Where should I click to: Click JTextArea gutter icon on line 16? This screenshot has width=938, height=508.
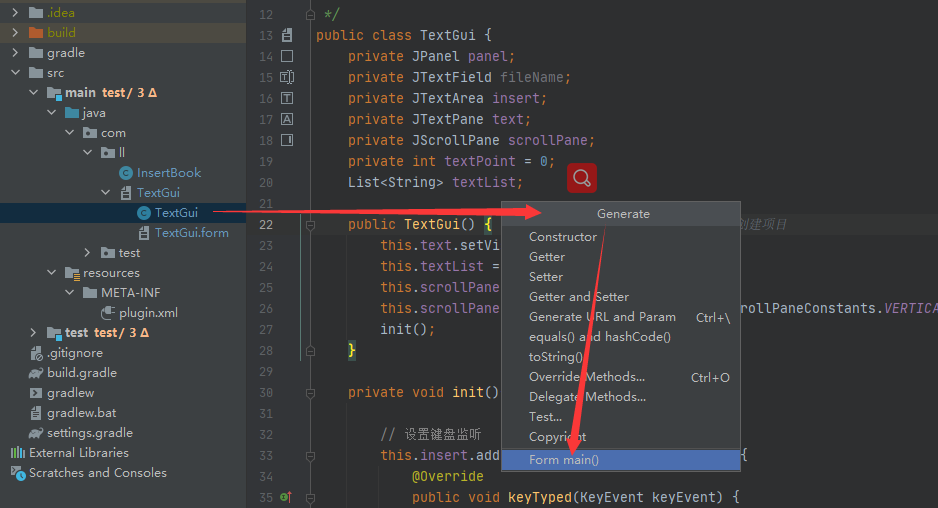tap(287, 98)
